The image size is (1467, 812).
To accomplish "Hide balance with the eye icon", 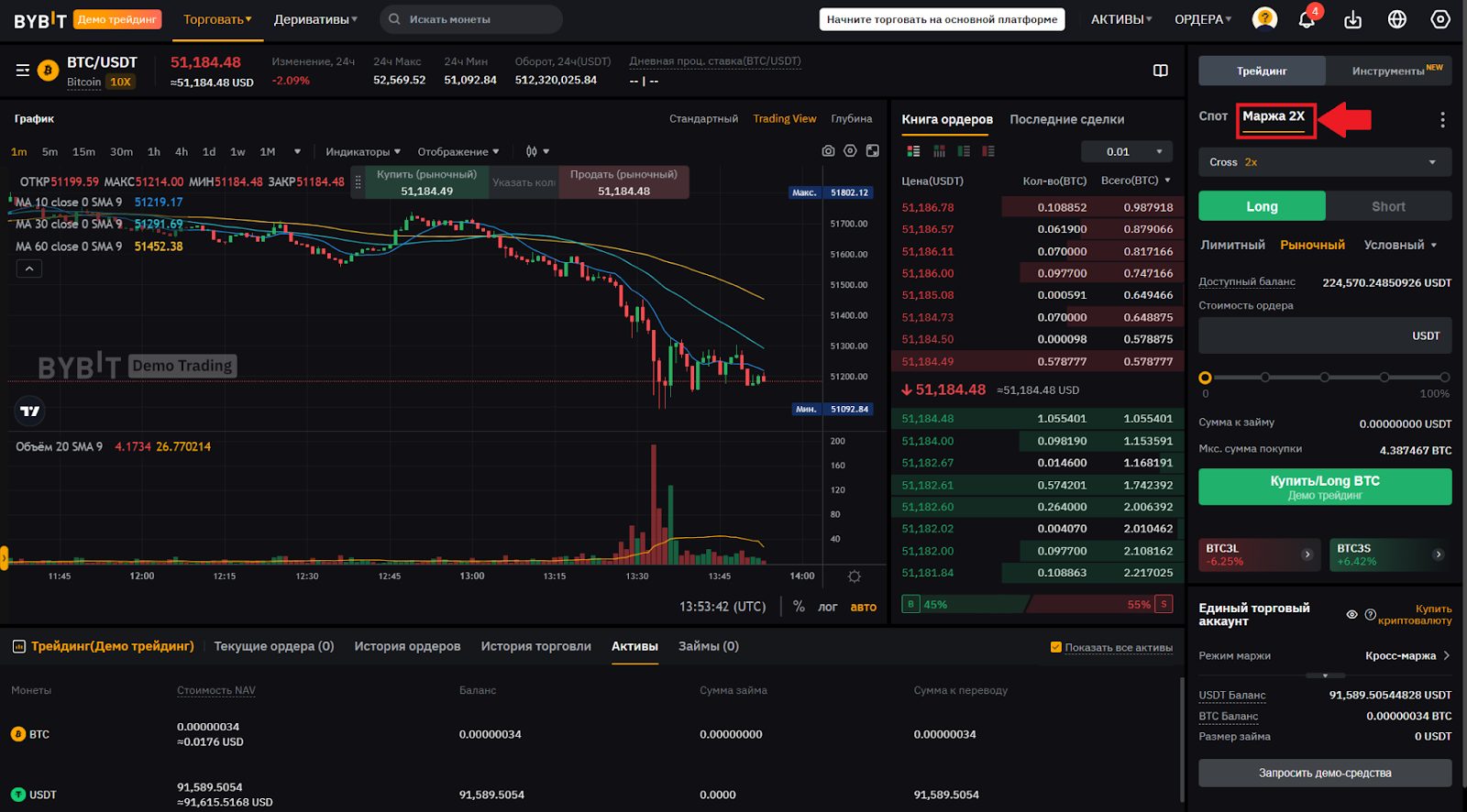I will 1351,615.
